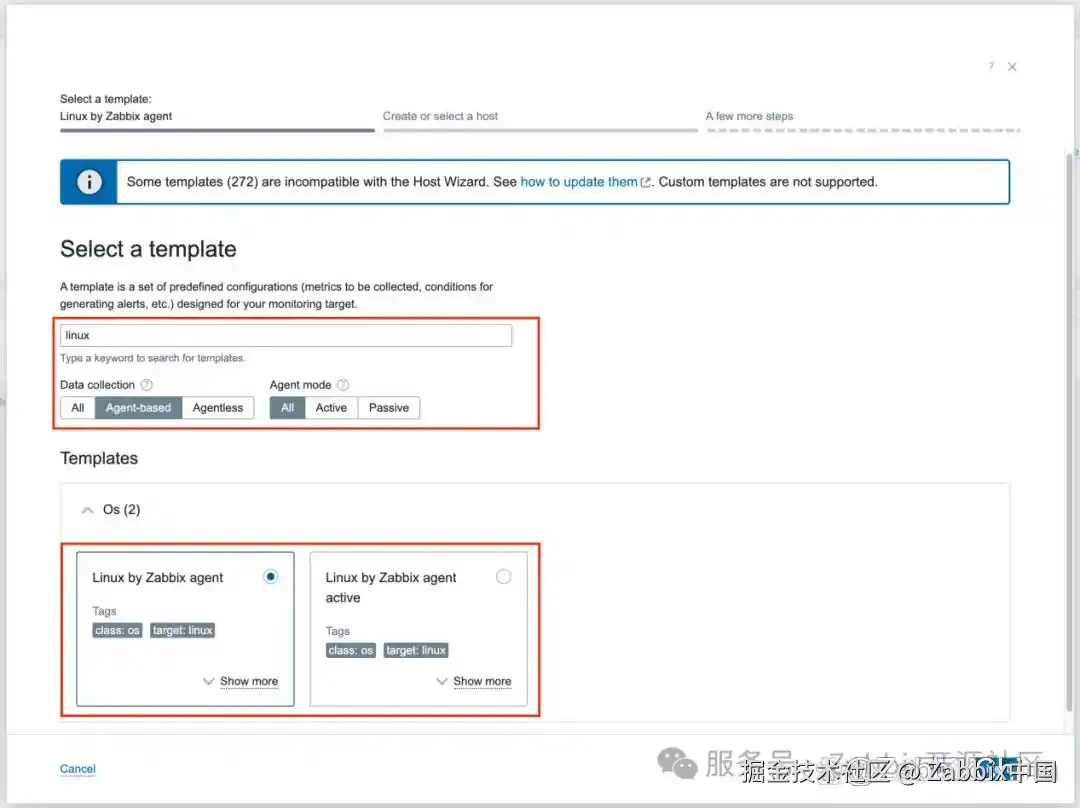Click the Agent mode help icon
Screen dimensions: 1080x808
[343, 385]
